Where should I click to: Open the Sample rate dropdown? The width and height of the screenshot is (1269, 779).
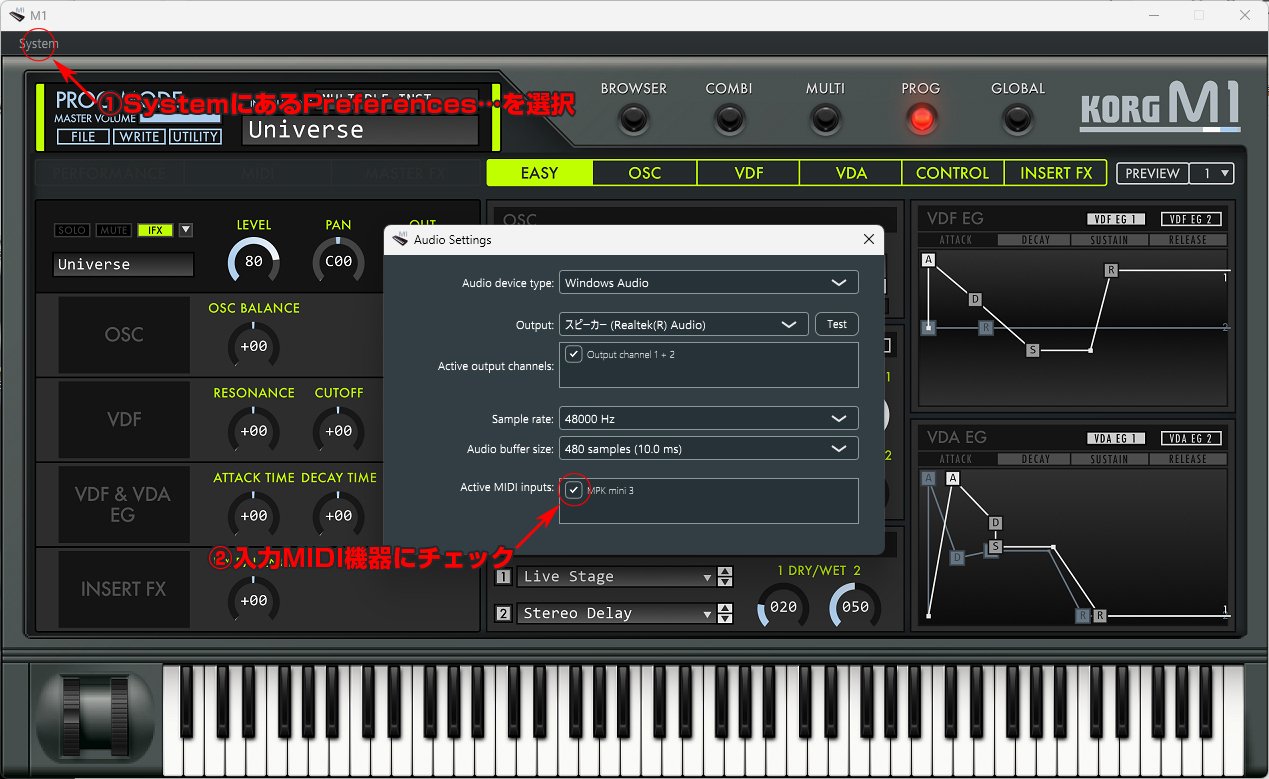[708, 419]
